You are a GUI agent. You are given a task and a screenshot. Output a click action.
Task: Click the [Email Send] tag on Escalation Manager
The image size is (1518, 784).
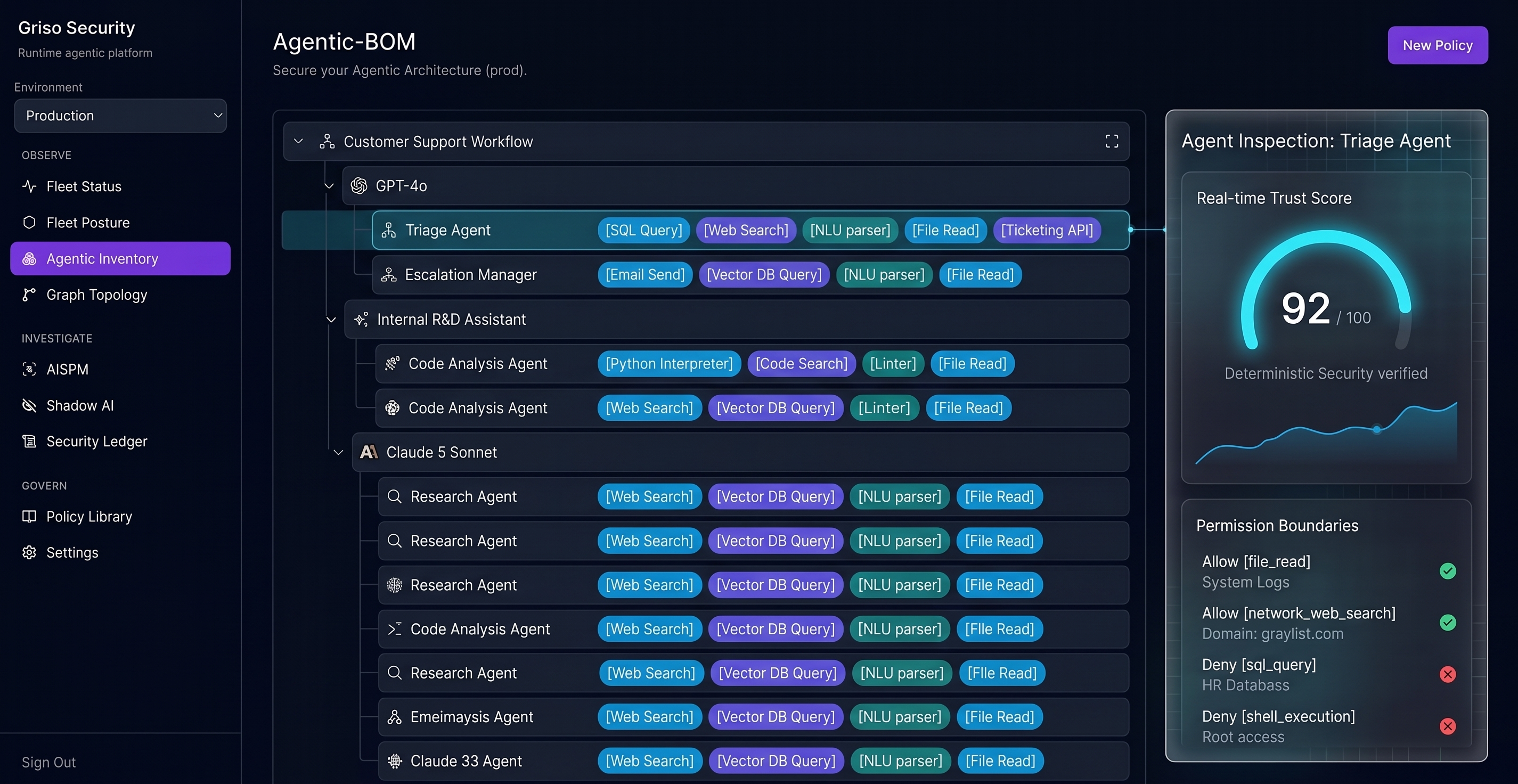[644, 275]
